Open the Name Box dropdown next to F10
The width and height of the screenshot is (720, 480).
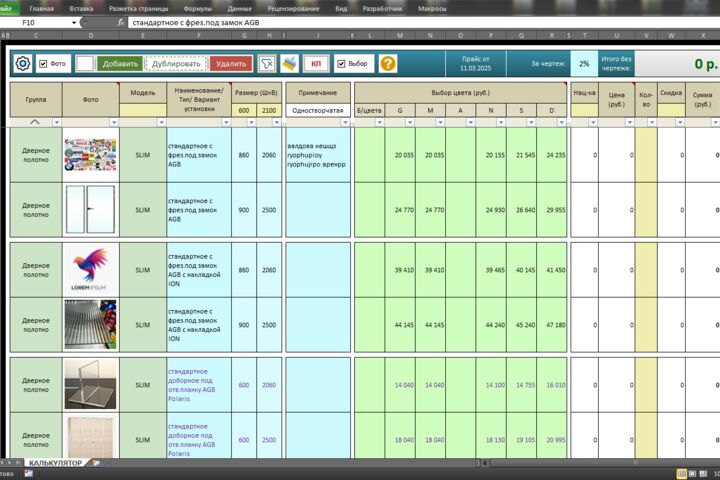(x=74, y=23)
